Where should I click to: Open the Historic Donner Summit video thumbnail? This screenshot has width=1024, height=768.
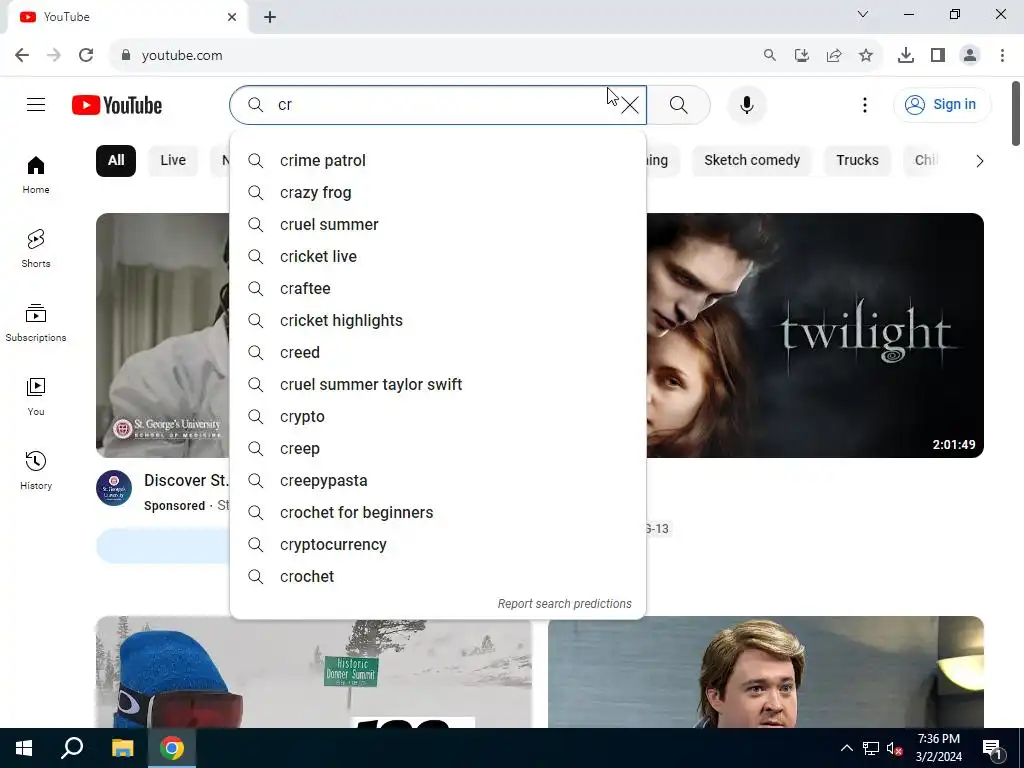coord(313,672)
